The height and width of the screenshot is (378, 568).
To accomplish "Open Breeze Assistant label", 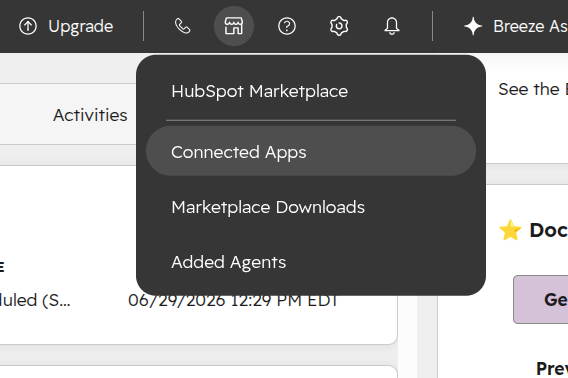I will pos(530,26).
